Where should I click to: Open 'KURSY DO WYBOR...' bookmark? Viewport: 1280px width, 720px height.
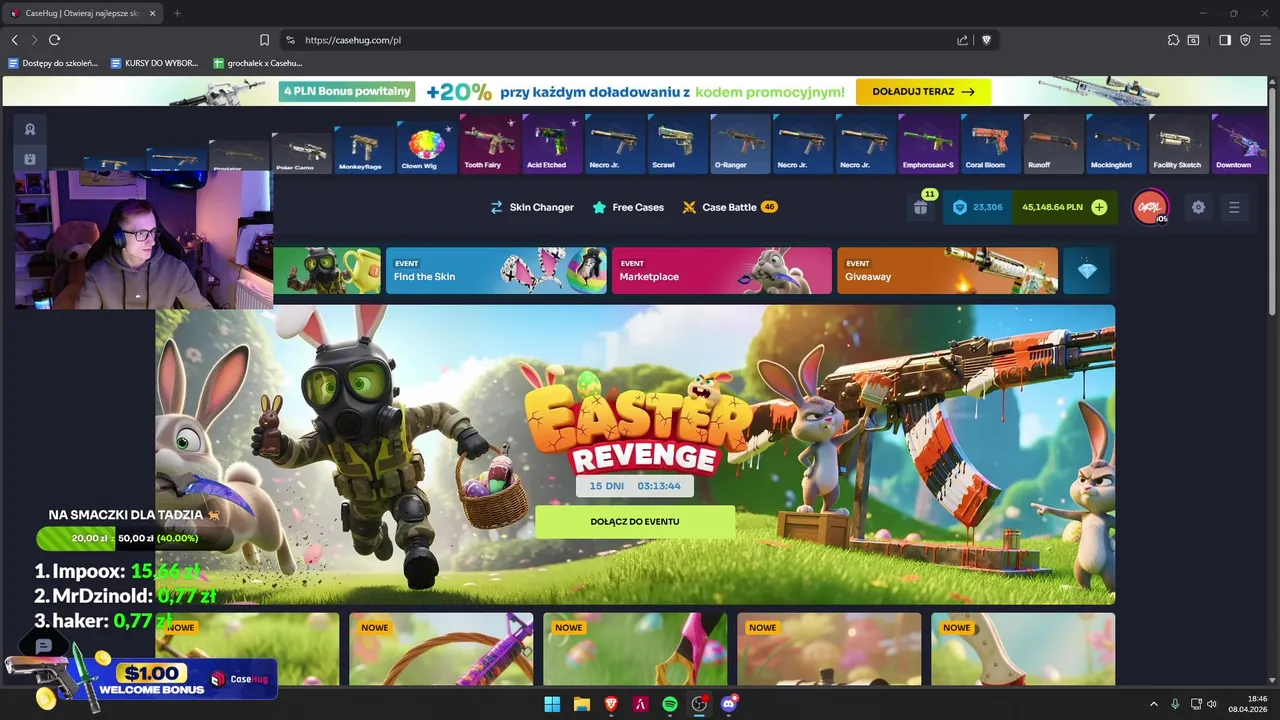click(155, 63)
